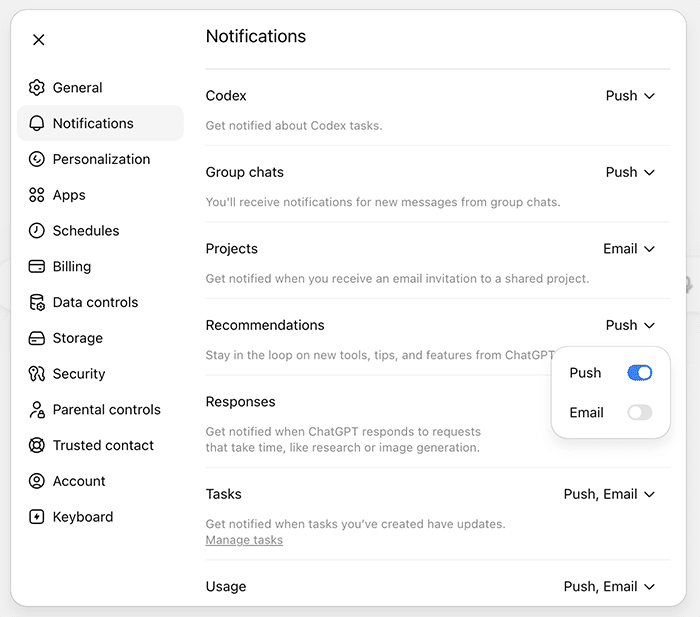Click the Personalization icon in sidebar
Screen dimensions: 700x617
point(37,159)
